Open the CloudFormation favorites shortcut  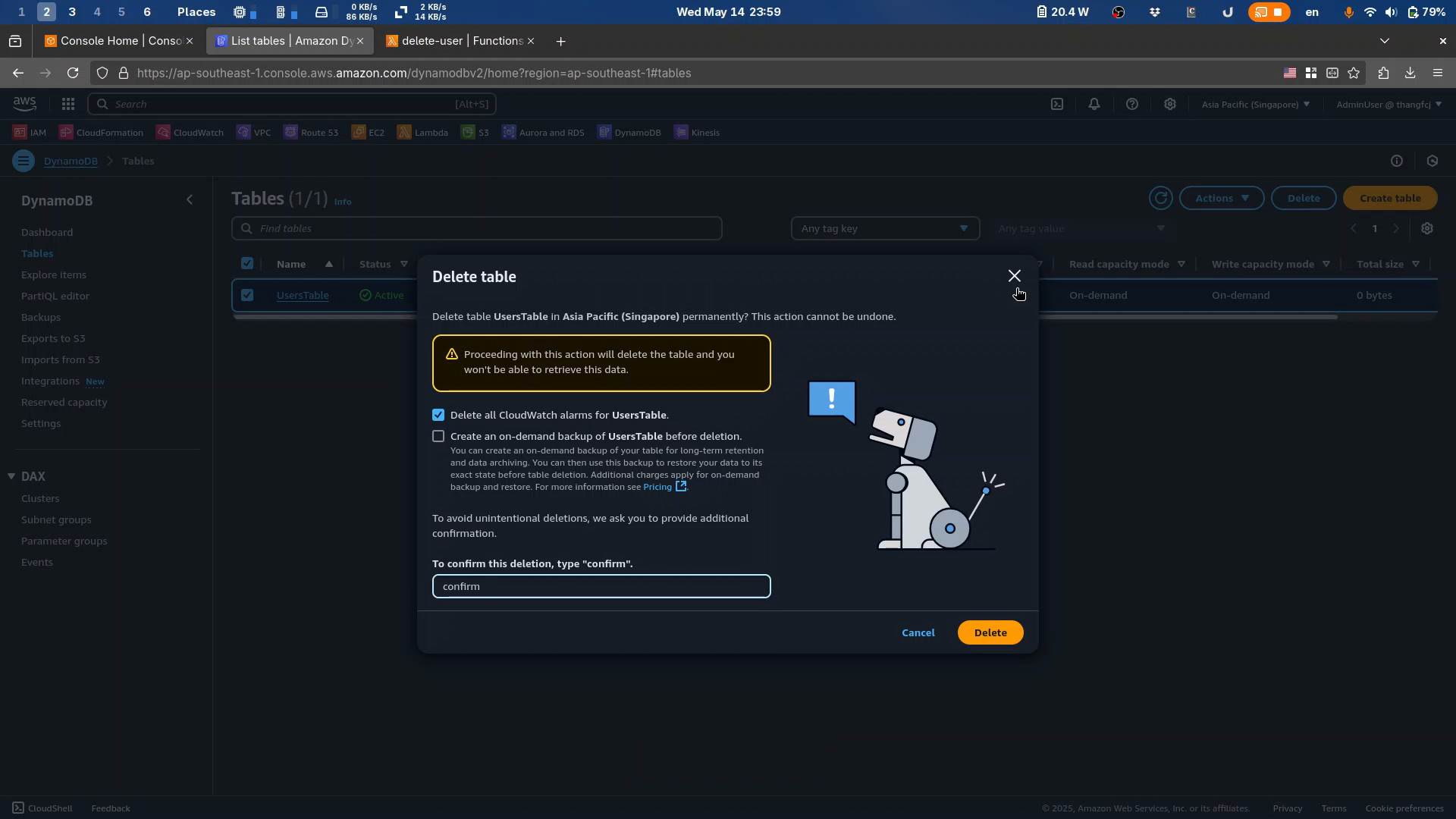101,132
